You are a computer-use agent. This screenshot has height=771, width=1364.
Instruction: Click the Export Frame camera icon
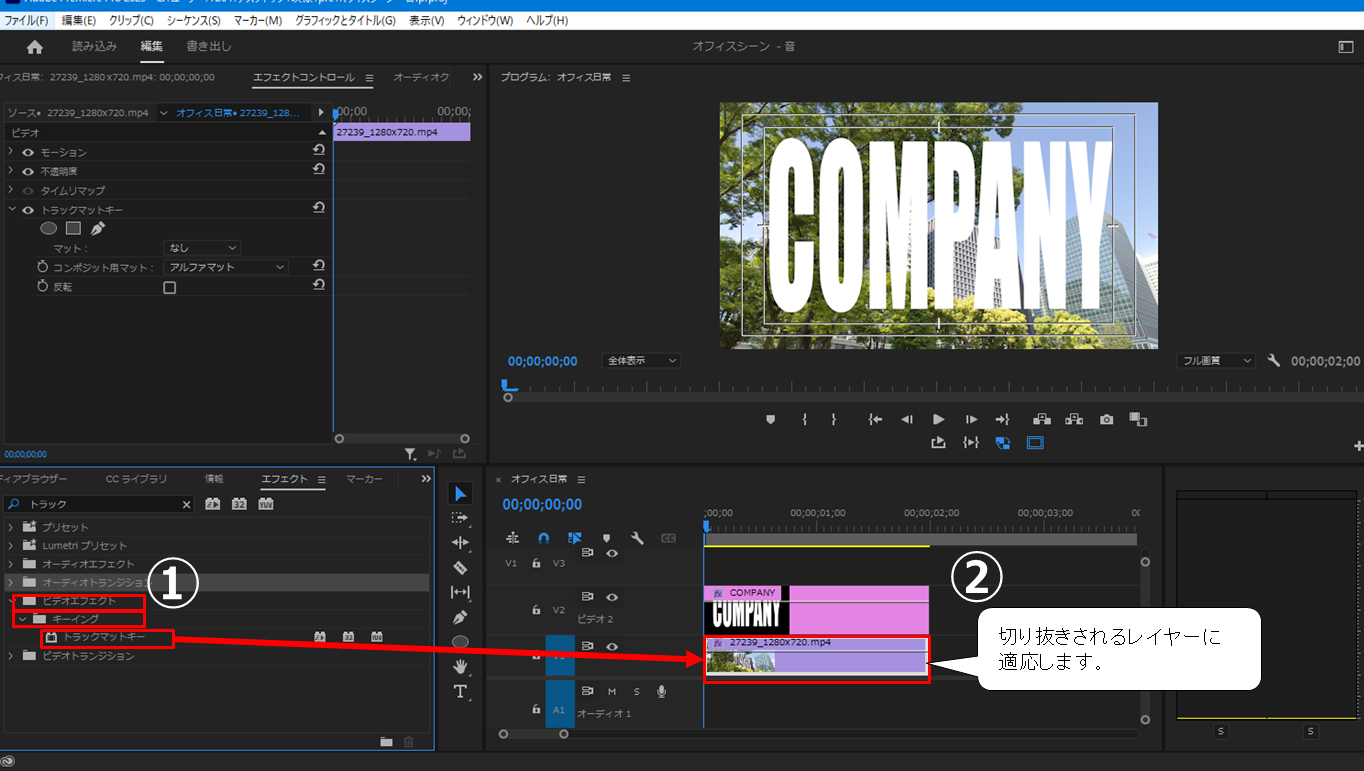pyautogui.click(x=1106, y=420)
